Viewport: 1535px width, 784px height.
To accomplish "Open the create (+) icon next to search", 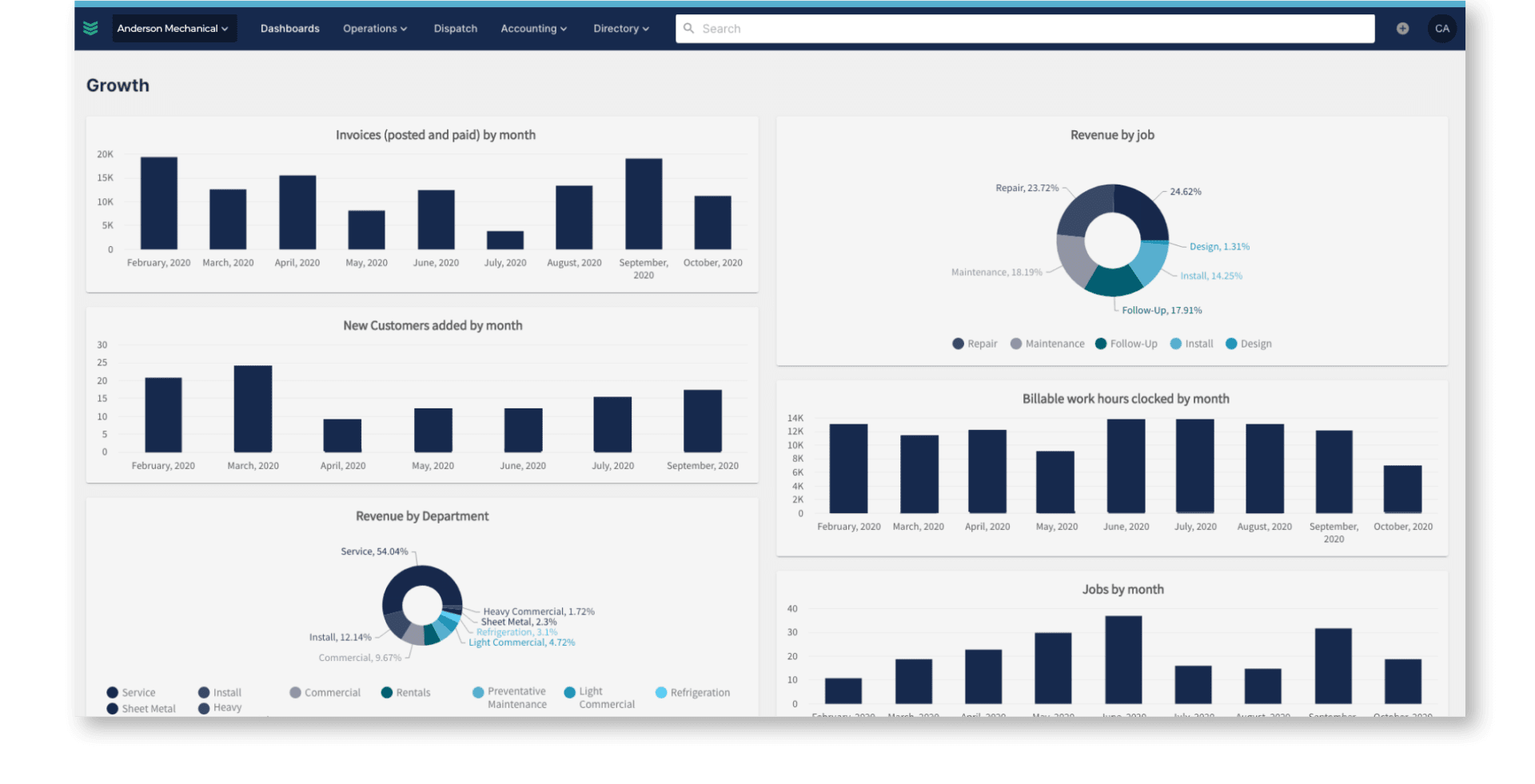I will pyautogui.click(x=1402, y=28).
